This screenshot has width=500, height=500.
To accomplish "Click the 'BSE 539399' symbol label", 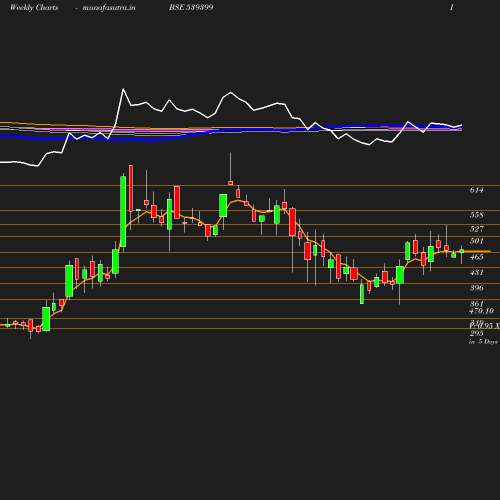I will pyautogui.click(x=191, y=7).
